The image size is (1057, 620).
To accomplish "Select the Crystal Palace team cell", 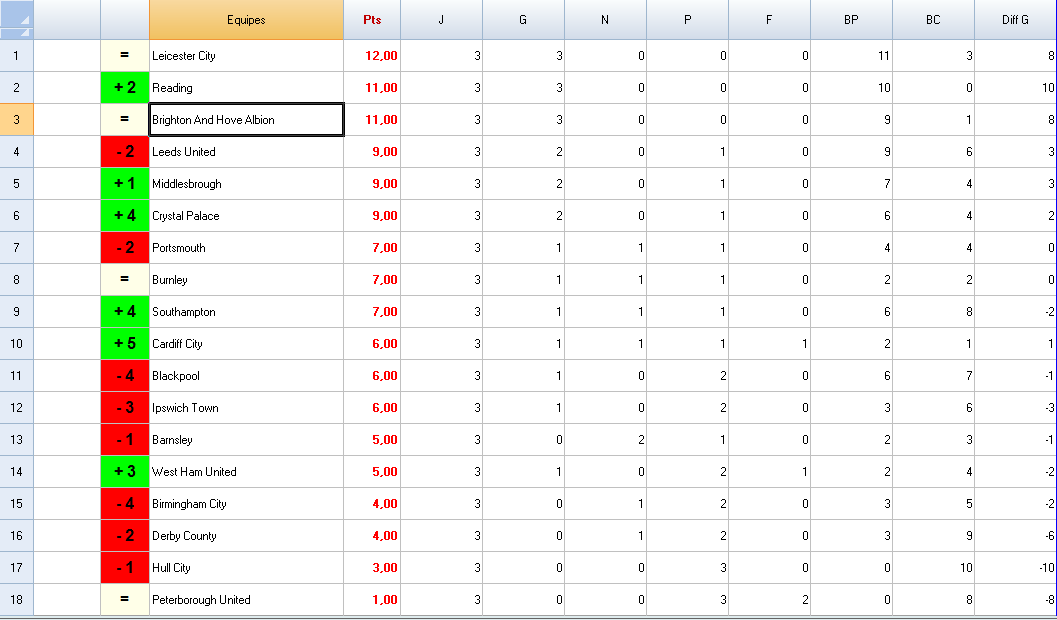I will [x=246, y=216].
